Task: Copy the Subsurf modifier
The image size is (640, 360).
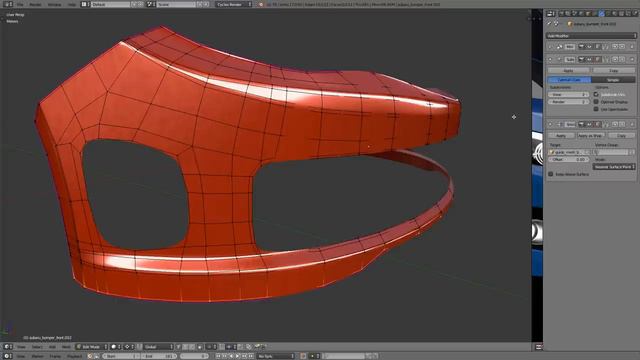Action: point(613,71)
